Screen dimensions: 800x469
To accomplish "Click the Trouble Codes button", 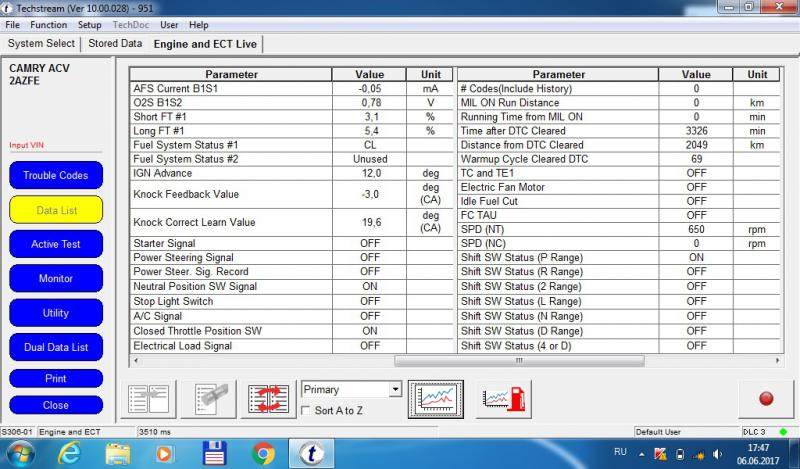I will 56,175.
